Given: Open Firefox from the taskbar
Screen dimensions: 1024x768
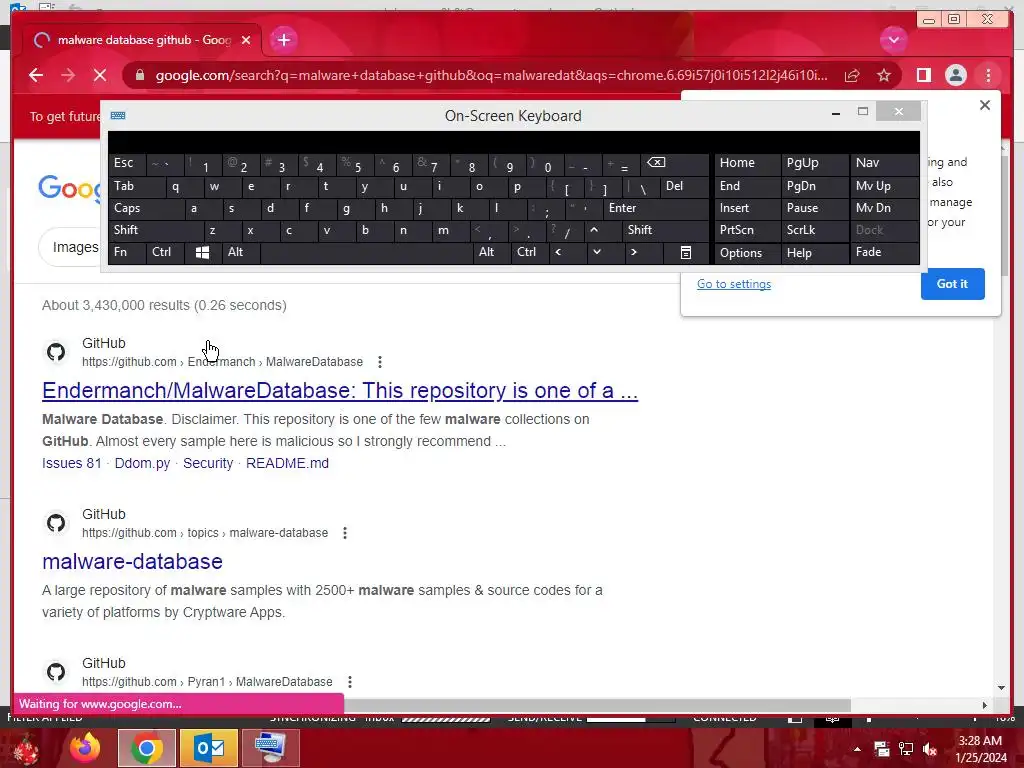Looking at the screenshot, I should click(x=85, y=748).
